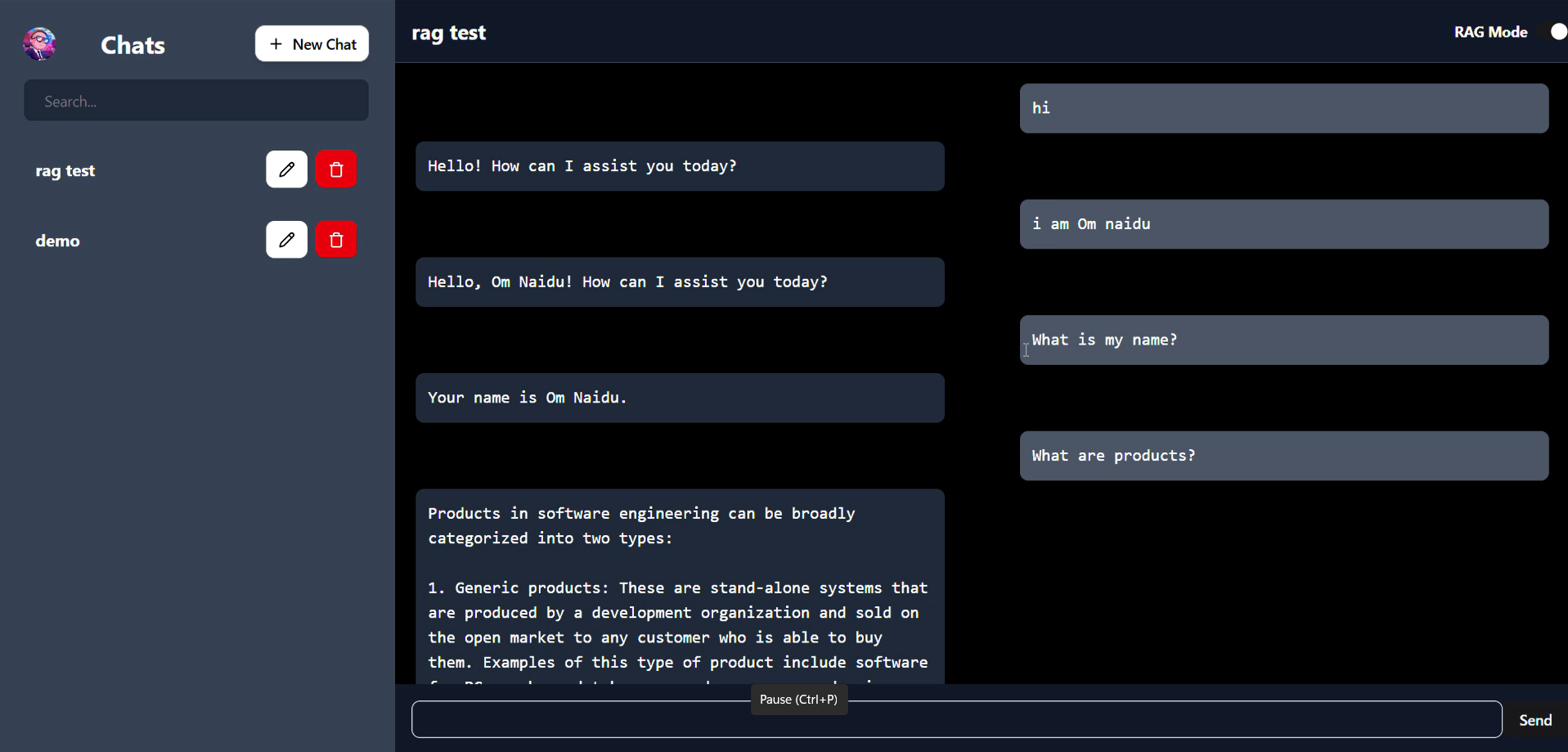Click the message input box

tap(956, 720)
